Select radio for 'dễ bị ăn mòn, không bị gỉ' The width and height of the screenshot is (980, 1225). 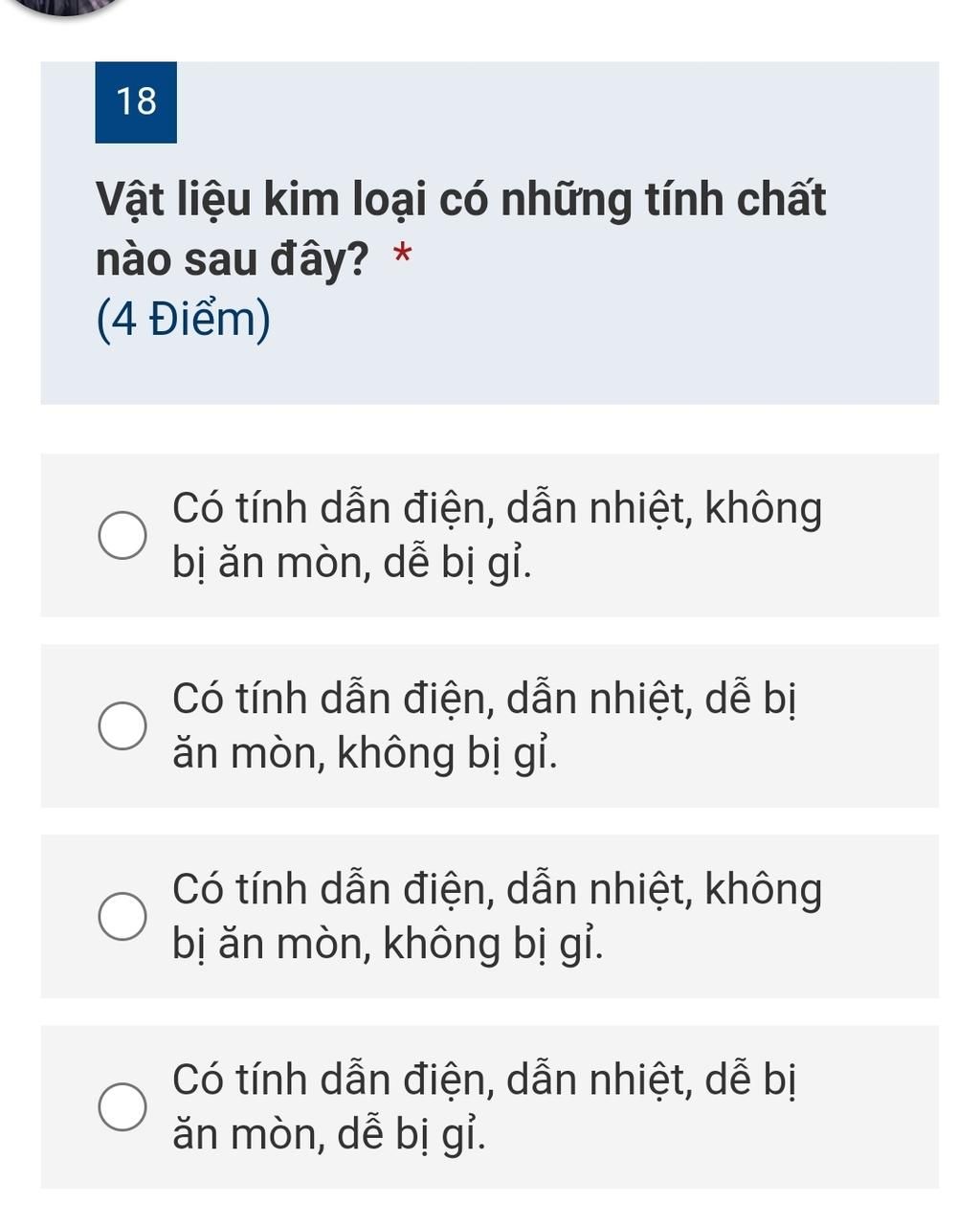[x=123, y=726]
